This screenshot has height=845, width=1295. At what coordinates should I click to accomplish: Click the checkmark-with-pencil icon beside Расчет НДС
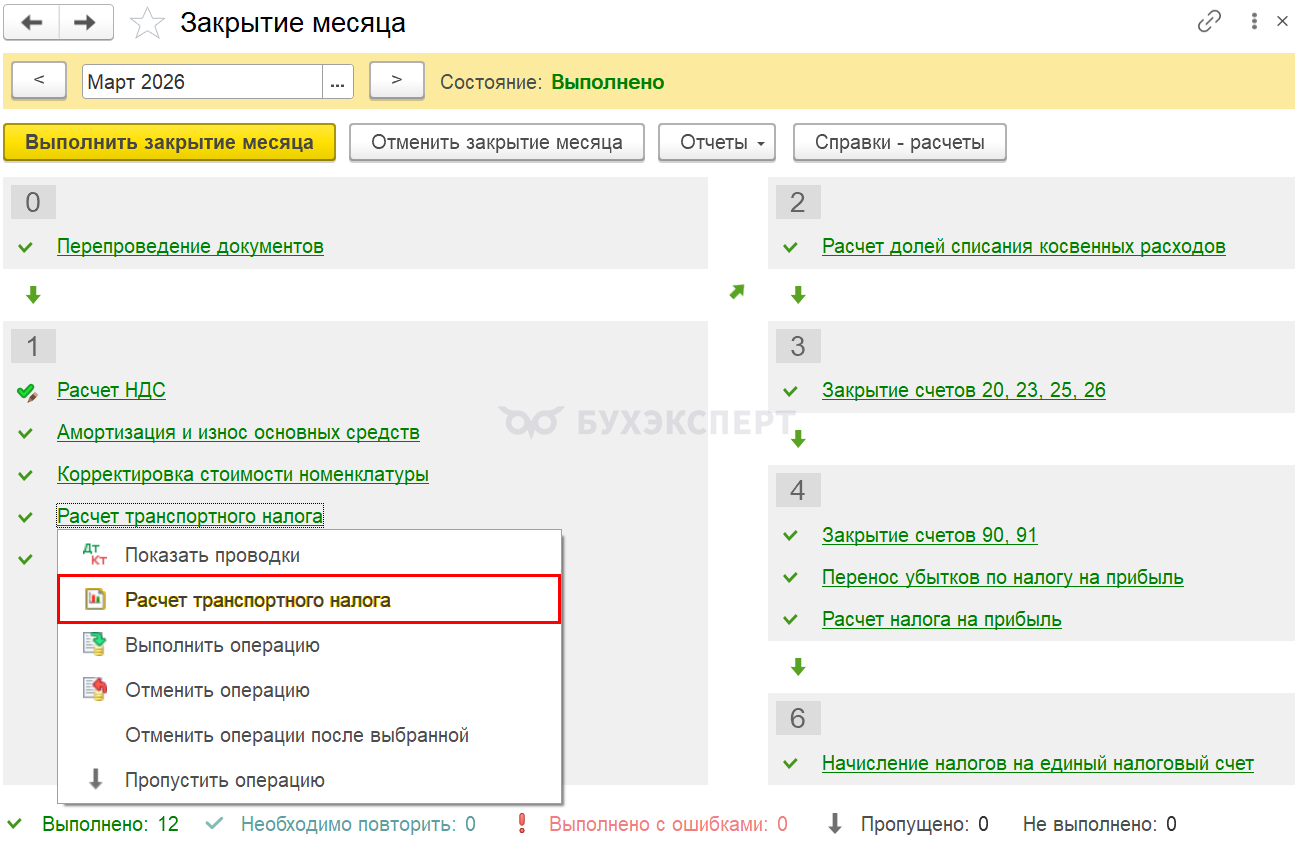(x=27, y=392)
